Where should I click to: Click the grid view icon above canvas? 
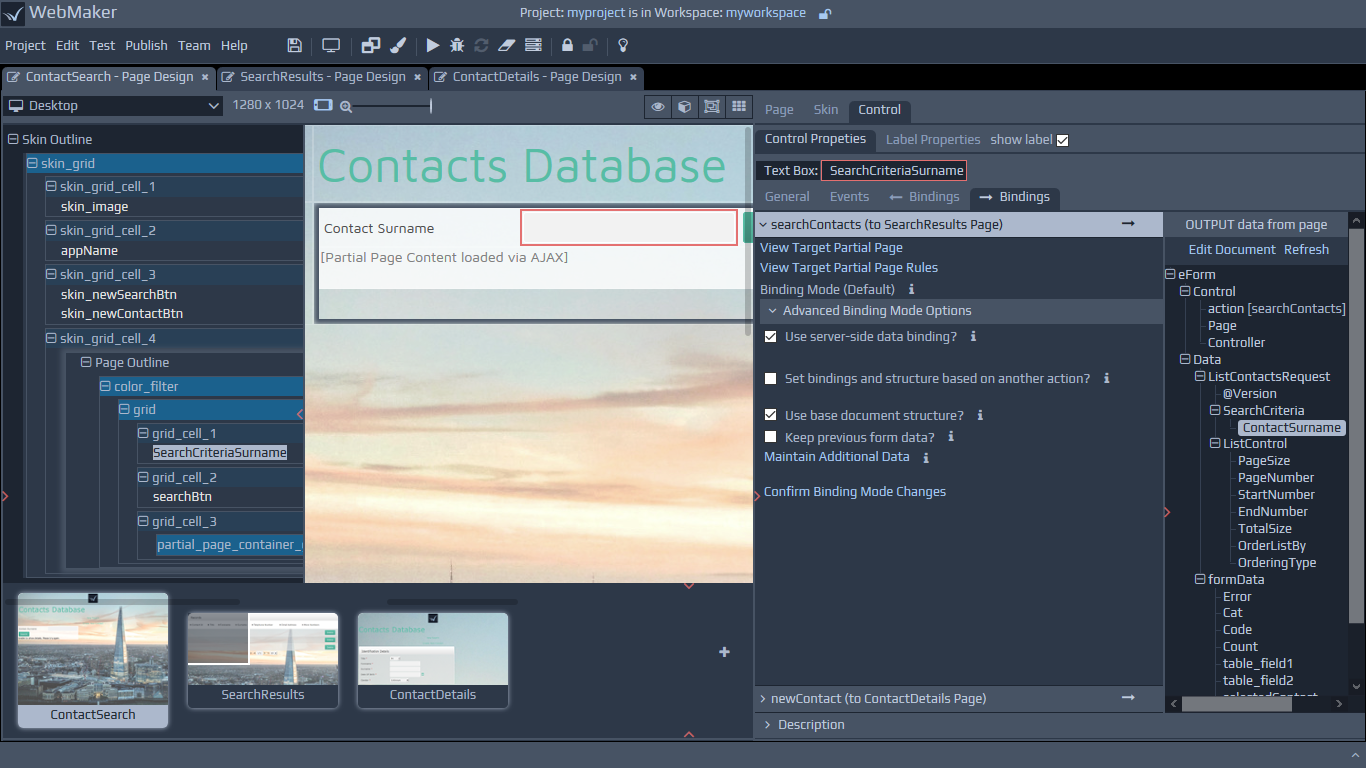coord(739,106)
